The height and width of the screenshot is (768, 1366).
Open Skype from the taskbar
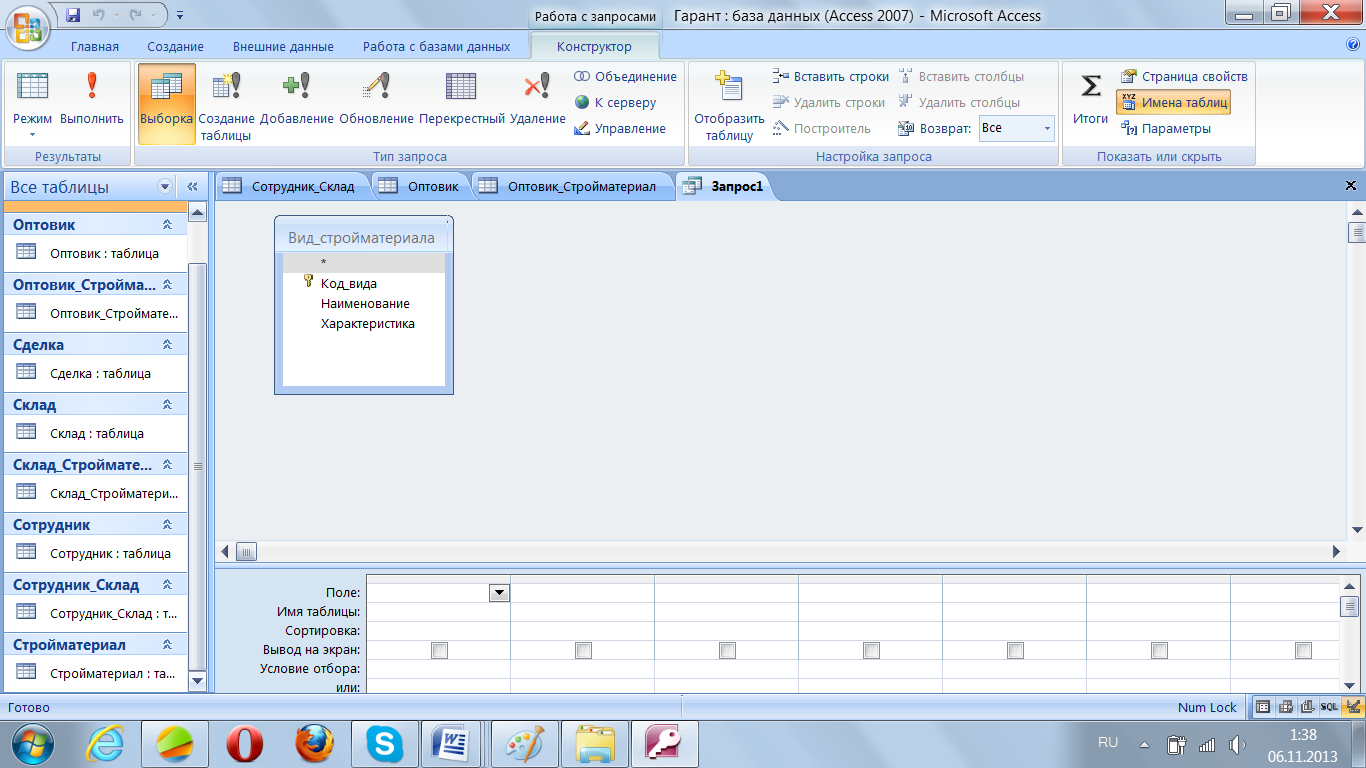tap(384, 743)
